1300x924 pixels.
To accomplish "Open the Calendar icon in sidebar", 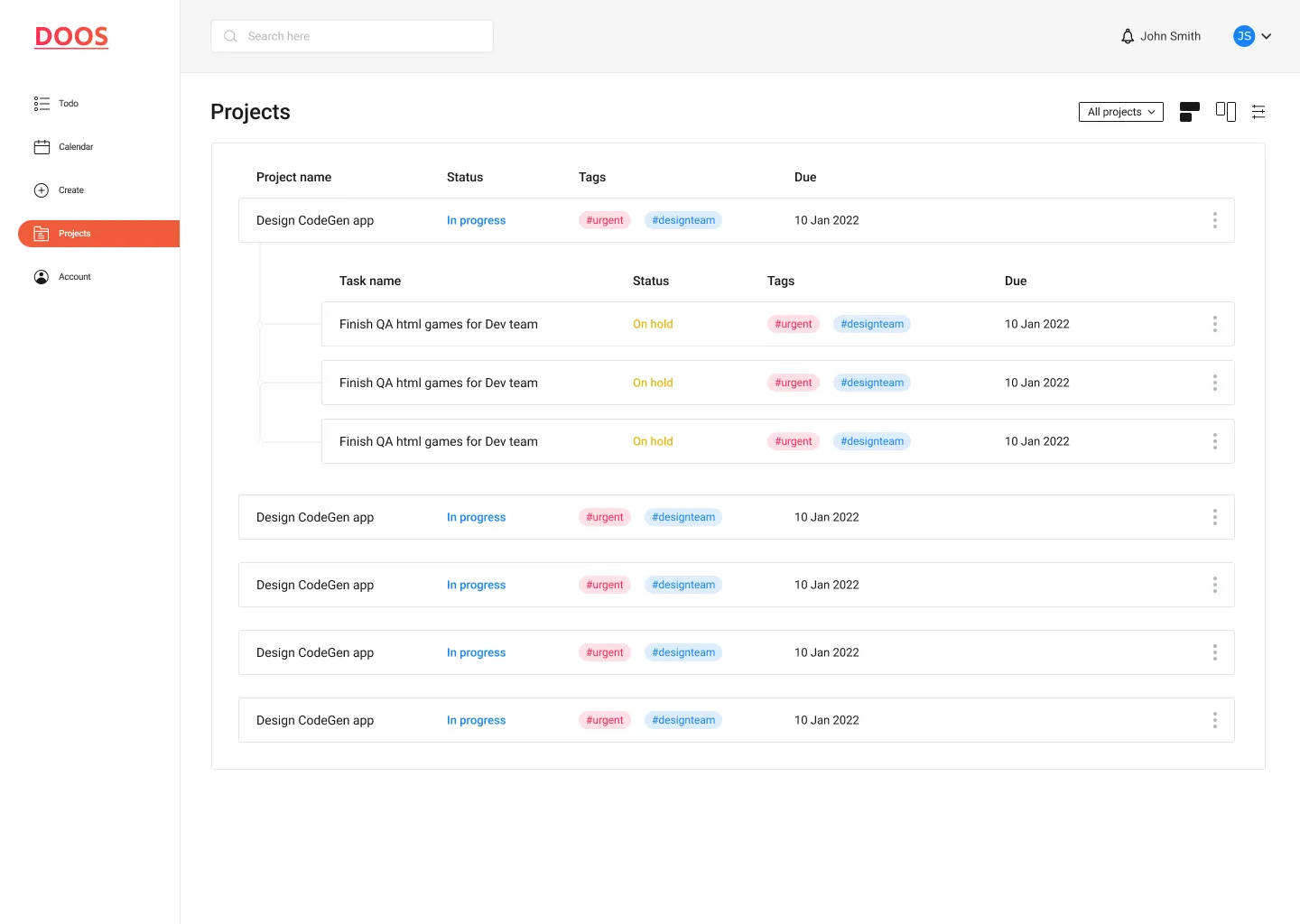I will [x=42, y=147].
